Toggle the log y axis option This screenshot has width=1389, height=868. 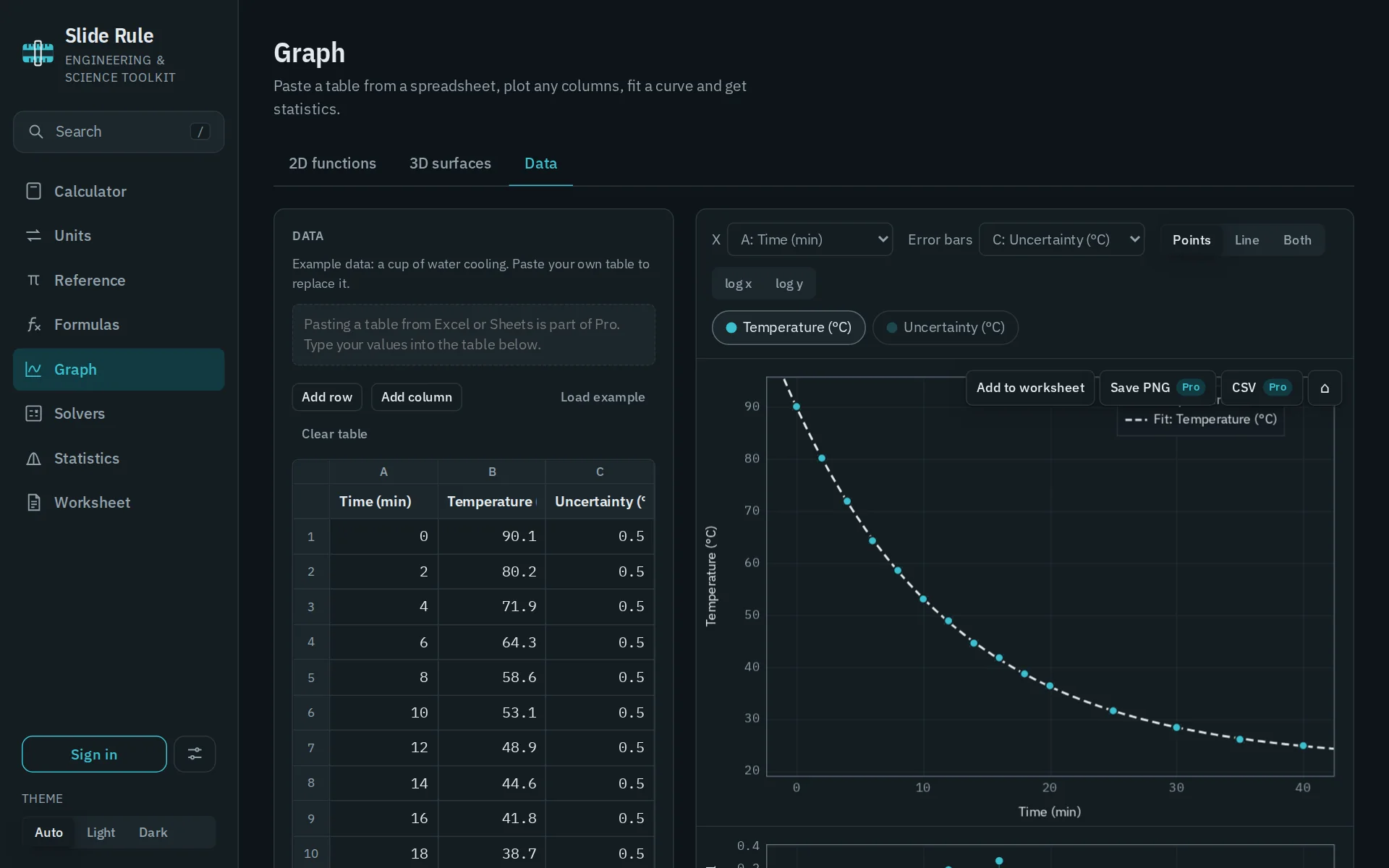tap(789, 284)
